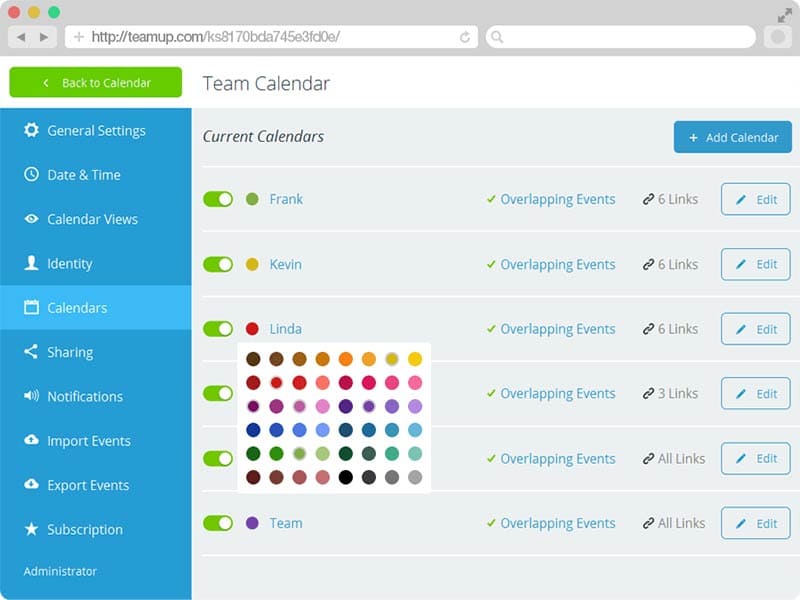The width and height of the screenshot is (800, 600).
Task: Click link icon beside Team's All Links
Action: tap(648, 523)
